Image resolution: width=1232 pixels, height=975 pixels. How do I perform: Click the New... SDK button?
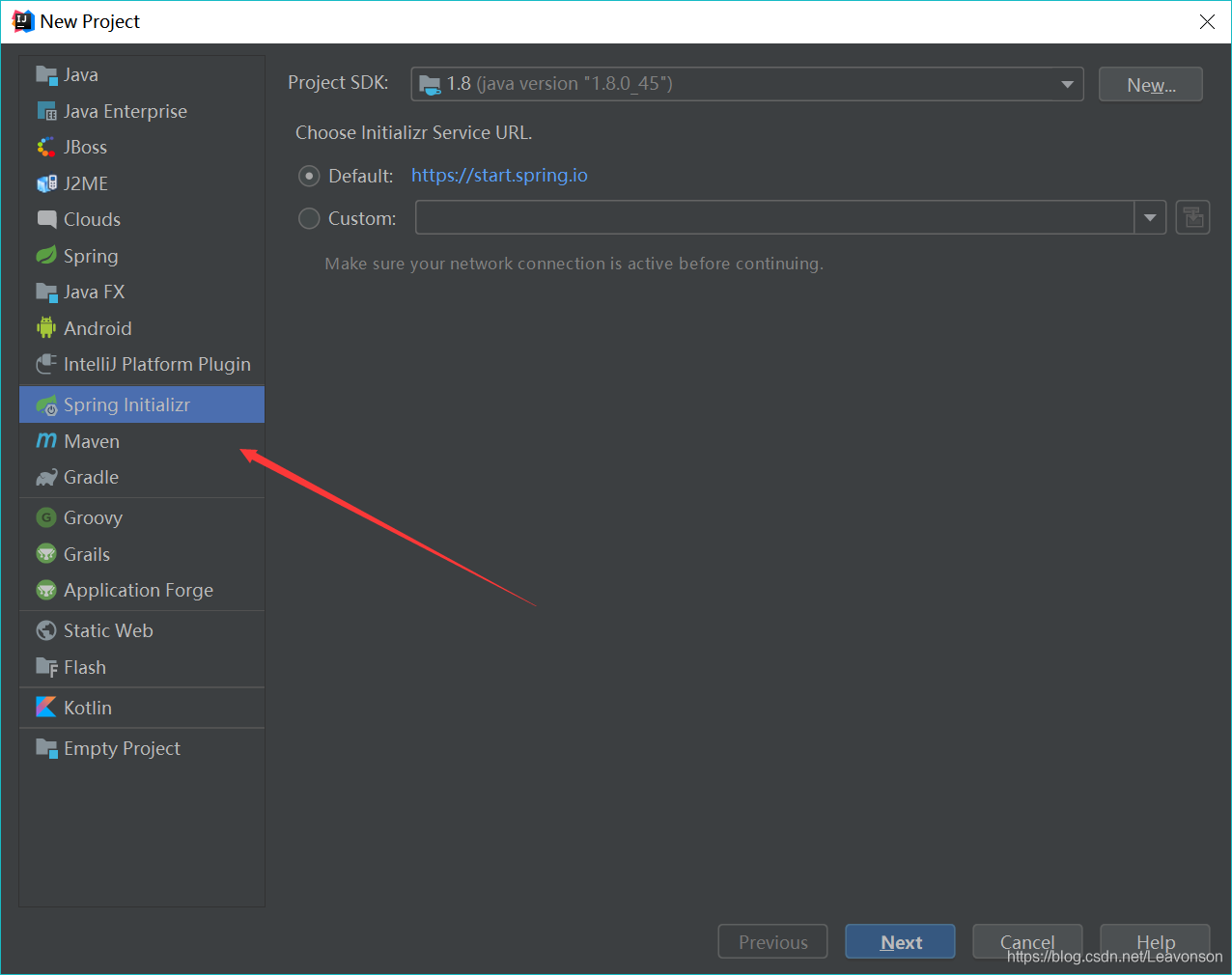tap(1151, 85)
